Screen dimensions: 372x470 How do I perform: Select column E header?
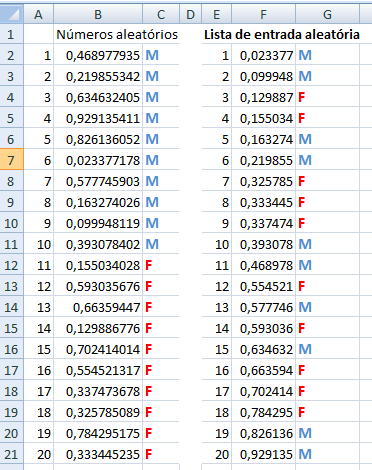tap(217, 14)
